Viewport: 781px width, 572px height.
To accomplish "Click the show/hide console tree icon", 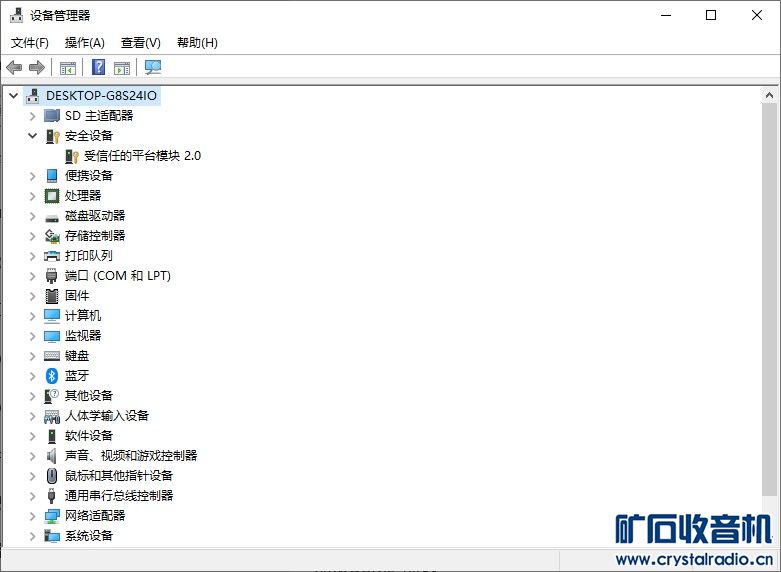I will coord(68,67).
